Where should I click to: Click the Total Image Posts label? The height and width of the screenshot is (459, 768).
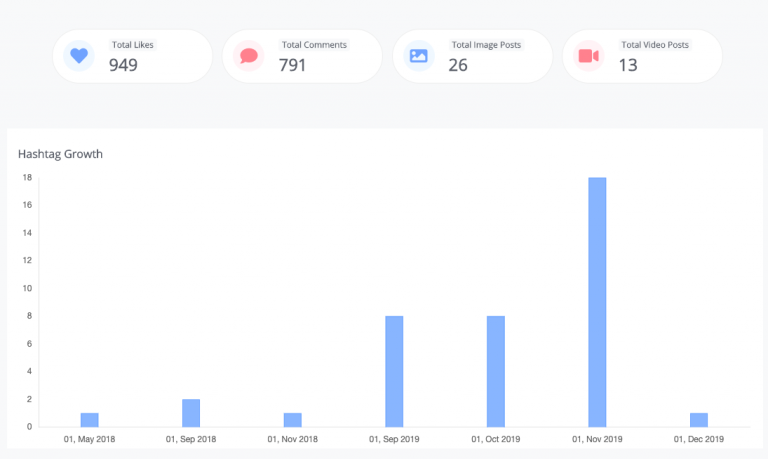point(486,45)
